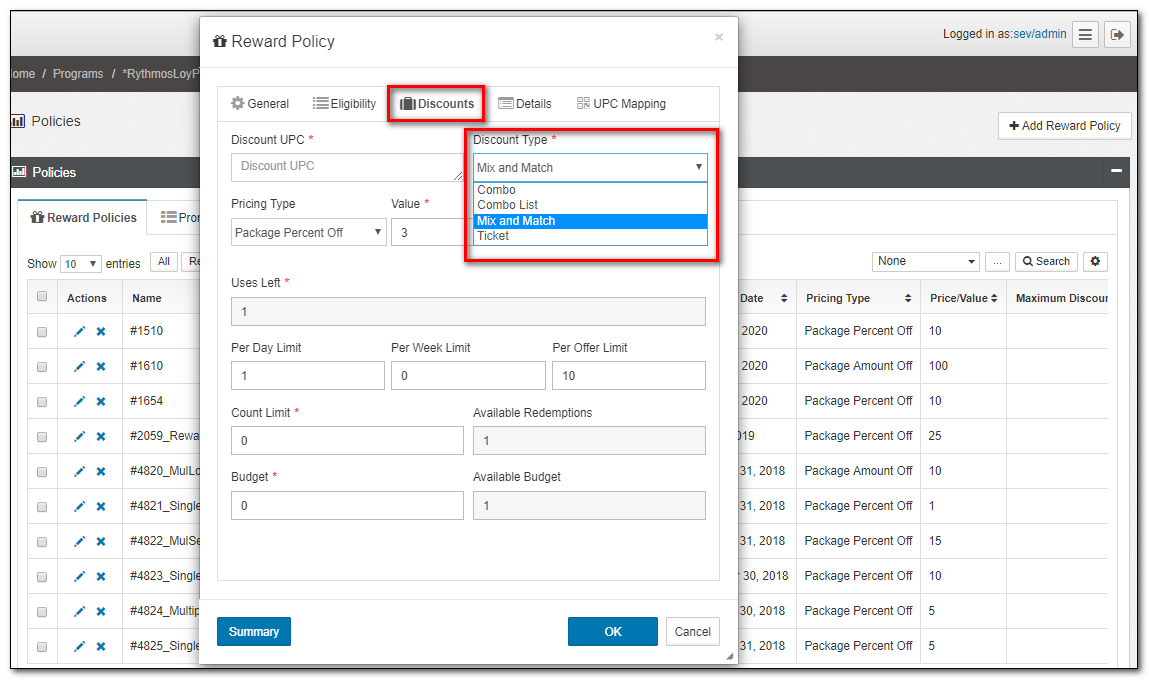Screen dimensions: 1149x680
Task: Choose Ticket from Discount Type list
Action: pos(493,236)
